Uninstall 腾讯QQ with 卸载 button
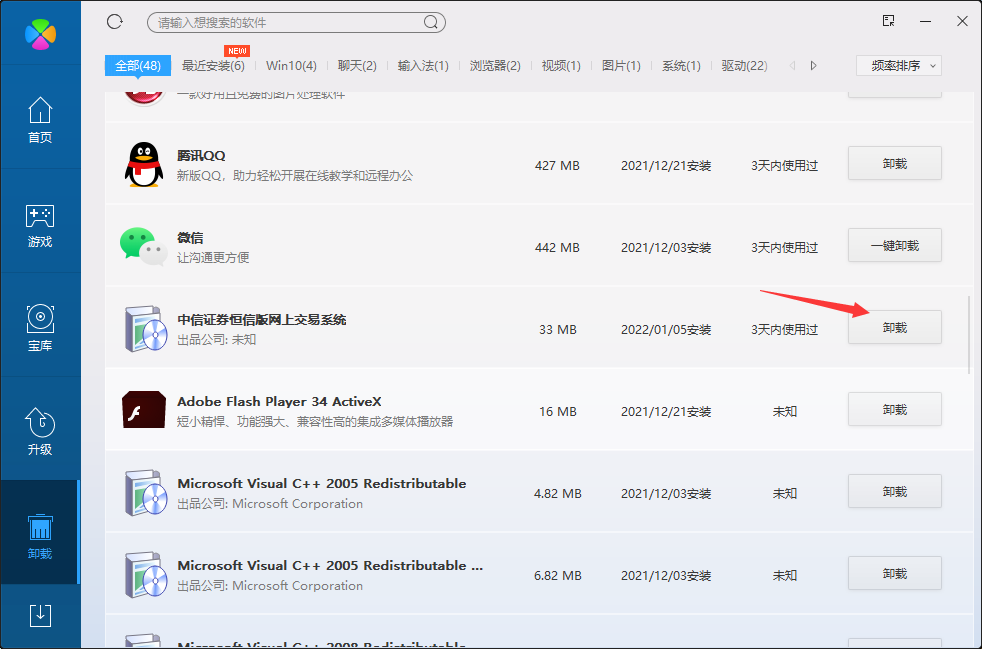Screen dimensions: 982x649 pos(895,164)
